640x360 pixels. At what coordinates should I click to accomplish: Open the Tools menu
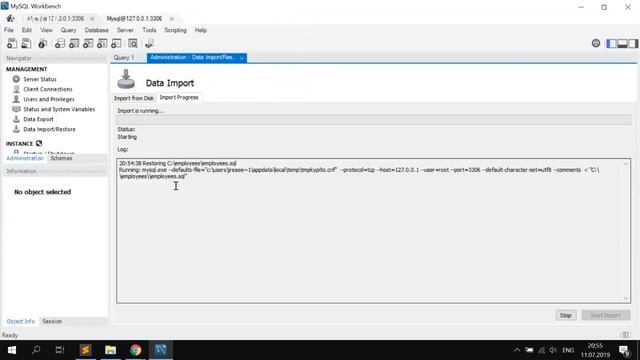(149, 30)
